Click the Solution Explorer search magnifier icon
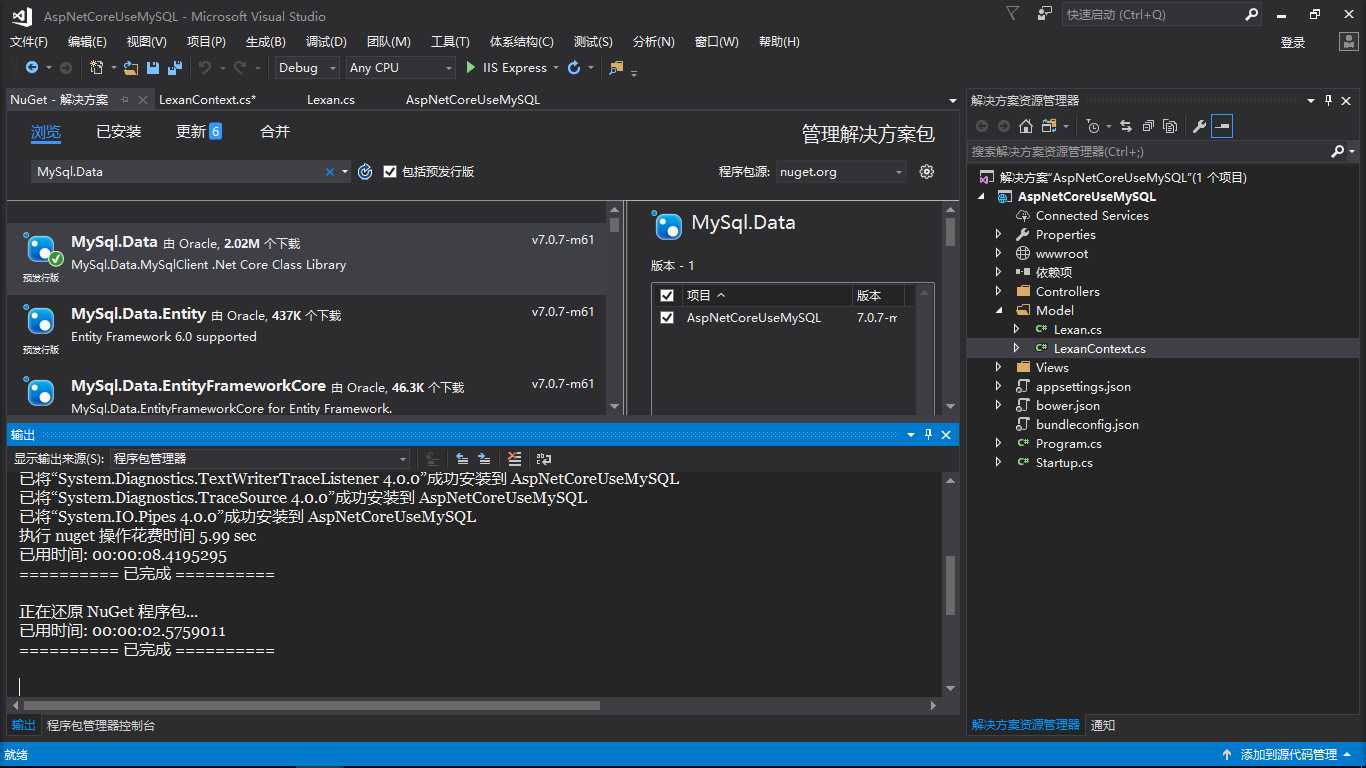 click(1338, 151)
